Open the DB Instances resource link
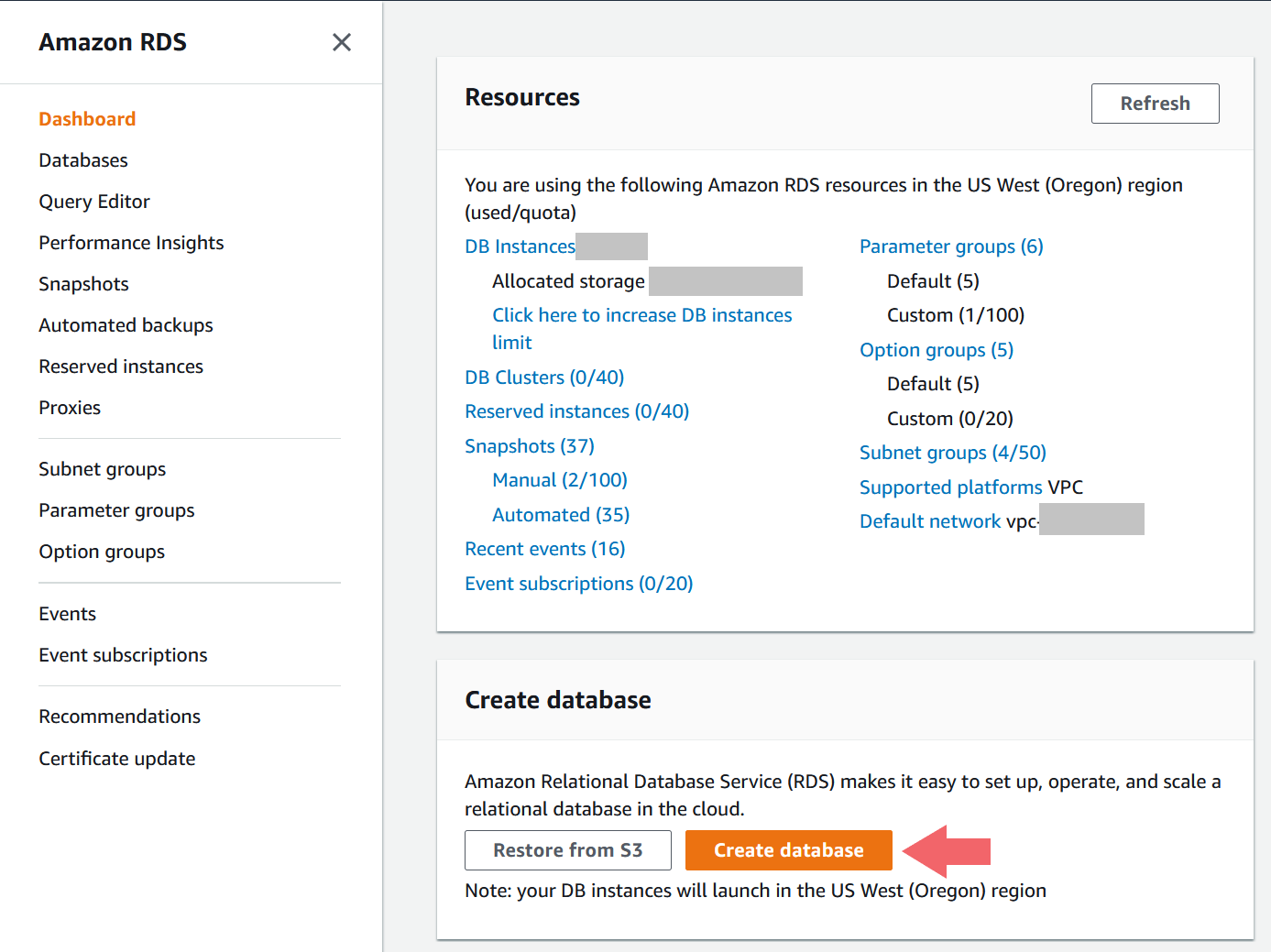The width and height of the screenshot is (1271, 952). pos(520,246)
